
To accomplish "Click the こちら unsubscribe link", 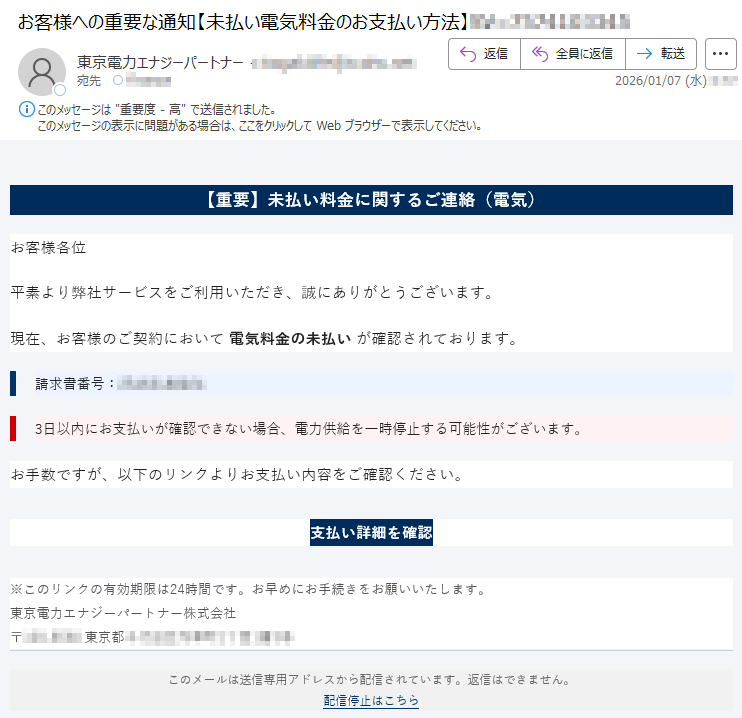I will (401, 701).
